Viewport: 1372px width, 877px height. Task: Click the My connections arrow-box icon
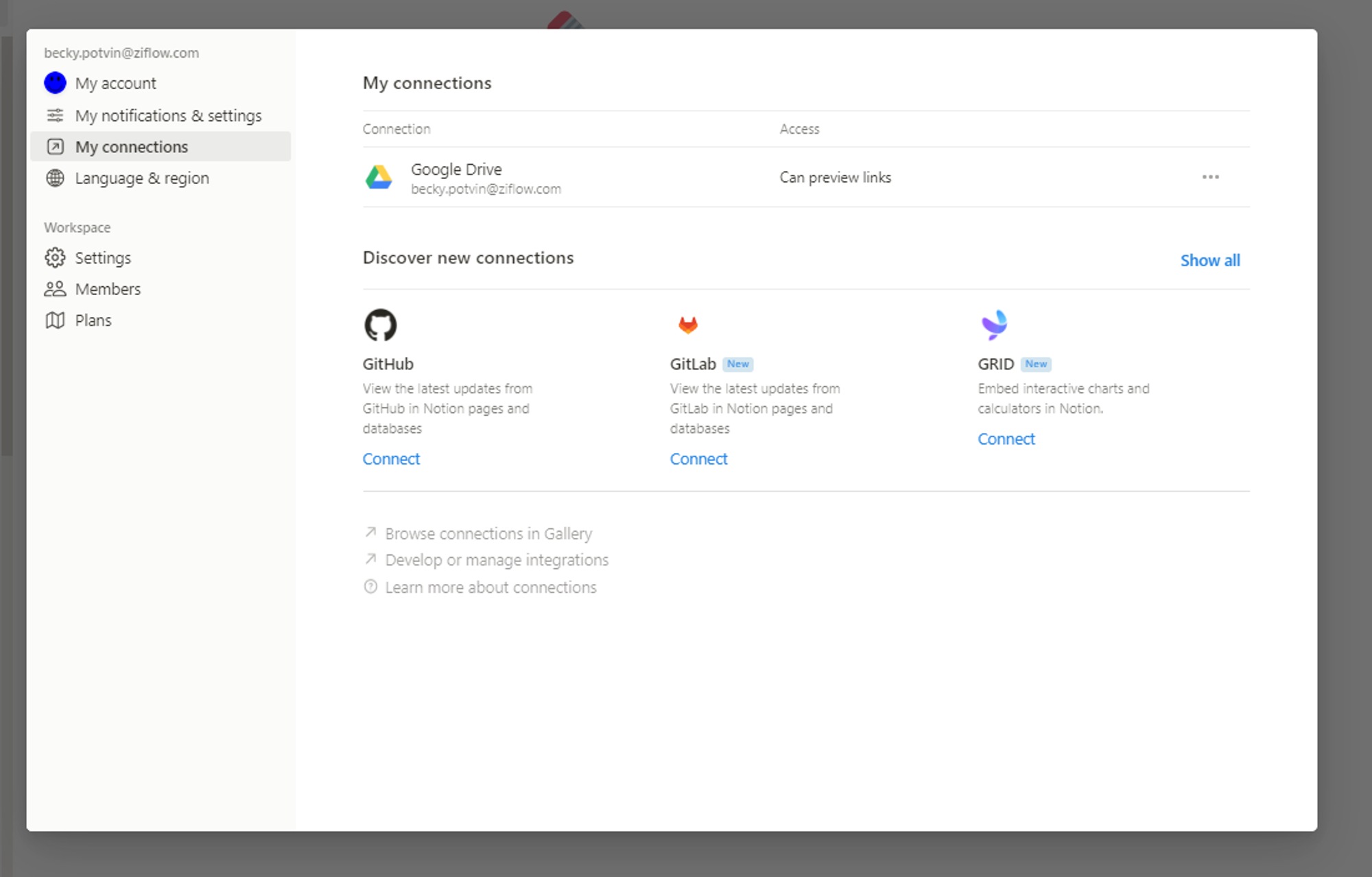click(x=55, y=147)
